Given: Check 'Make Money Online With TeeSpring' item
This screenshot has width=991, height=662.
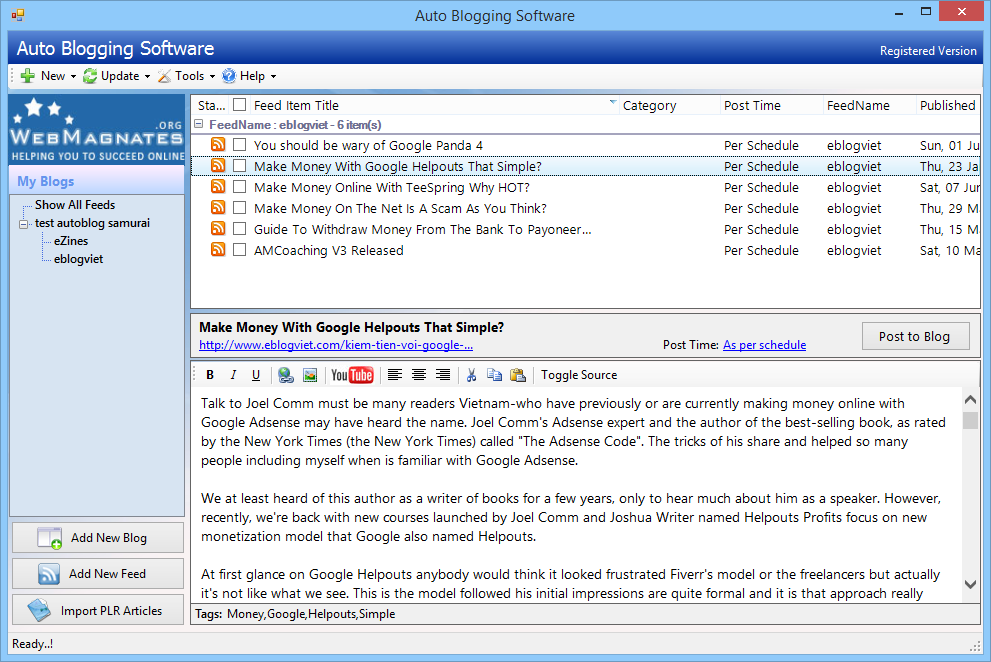Looking at the screenshot, I should (x=240, y=187).
